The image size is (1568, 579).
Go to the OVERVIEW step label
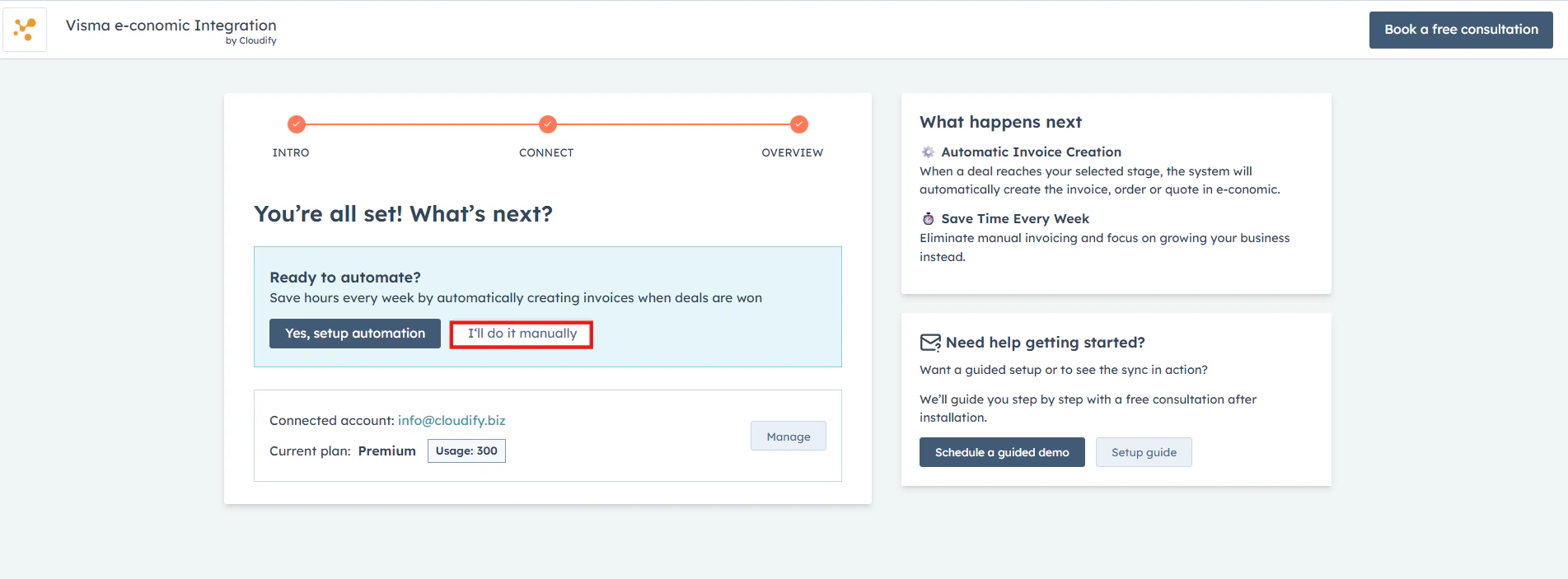793,152
